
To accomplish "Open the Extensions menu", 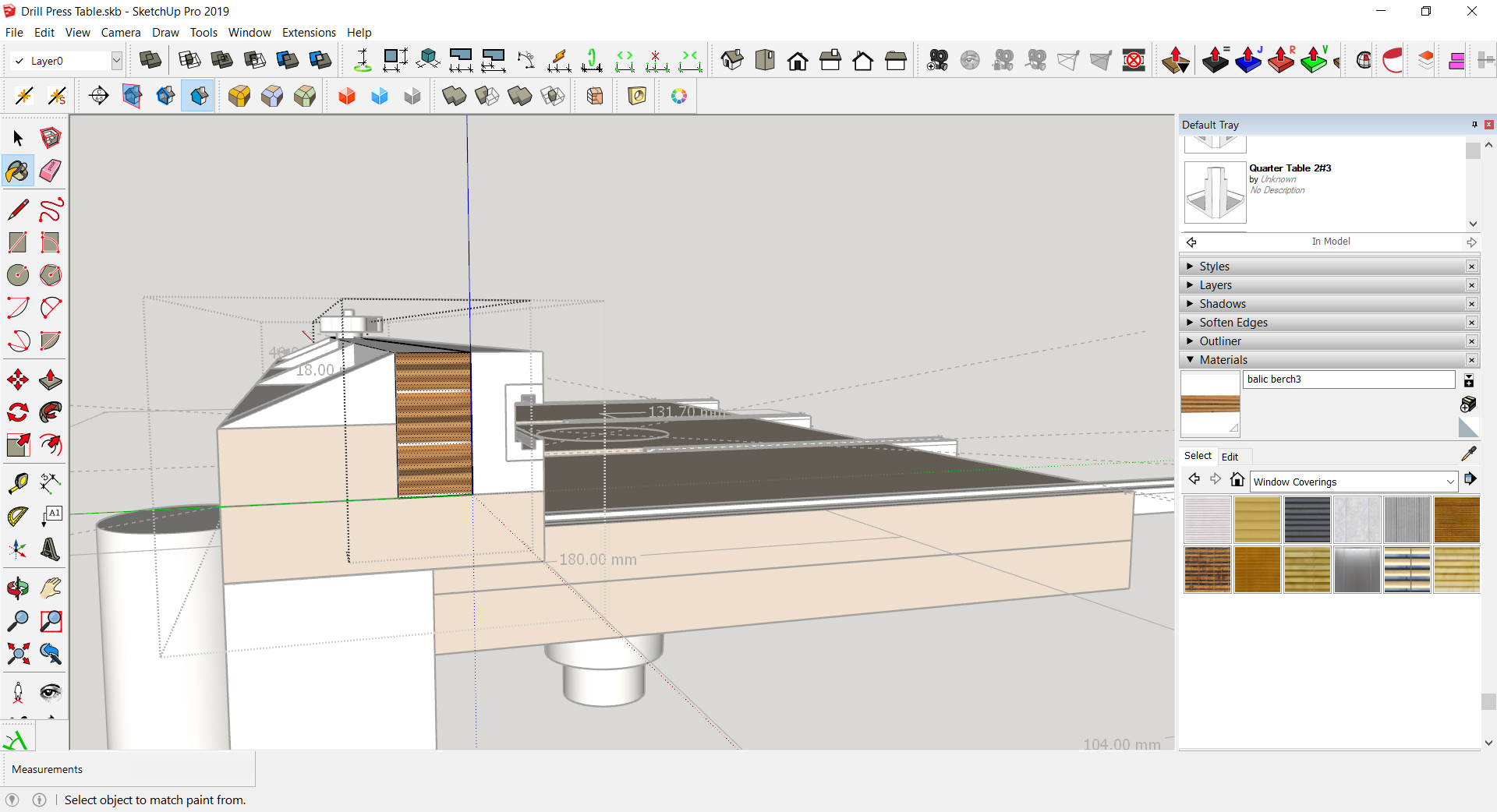I will point(308,33).
